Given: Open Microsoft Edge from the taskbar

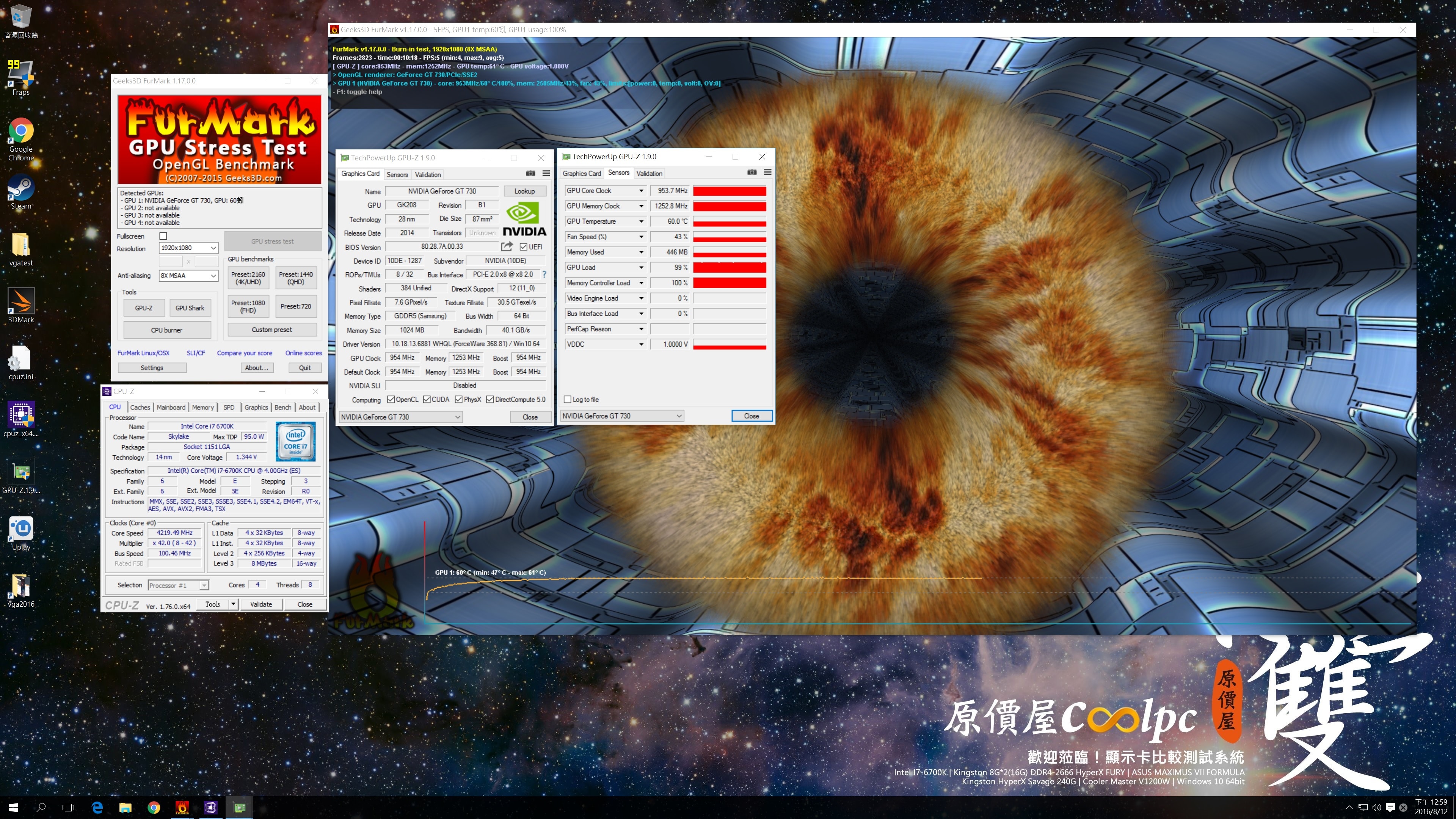Looking at the screenshot, I should [x=97, y=807].
